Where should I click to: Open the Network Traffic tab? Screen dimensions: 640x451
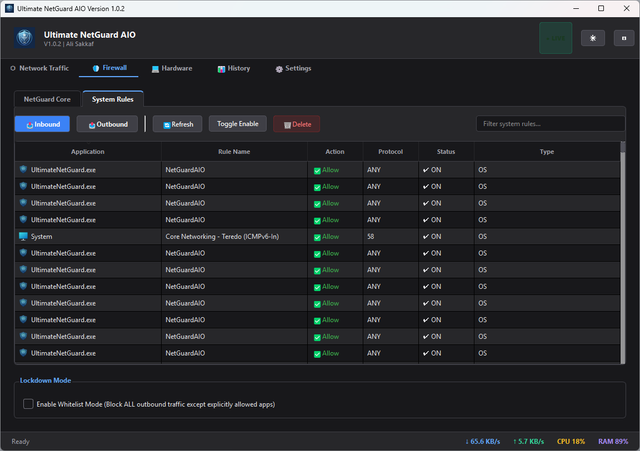(x=40, y=68)
